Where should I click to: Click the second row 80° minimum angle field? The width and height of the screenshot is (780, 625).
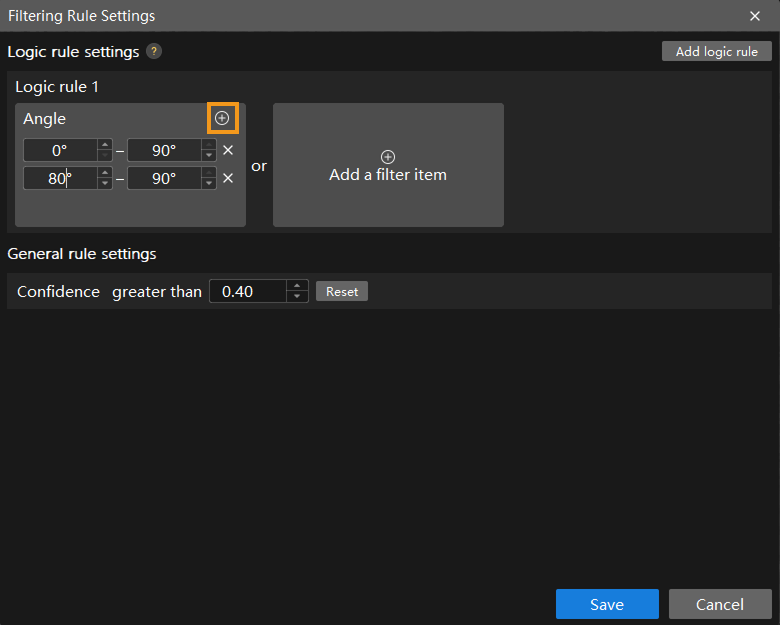point(59,179)
